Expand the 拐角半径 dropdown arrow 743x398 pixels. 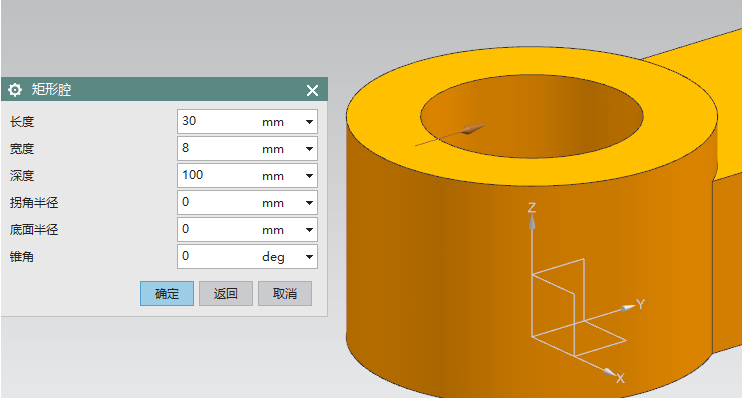pos(309,203)
